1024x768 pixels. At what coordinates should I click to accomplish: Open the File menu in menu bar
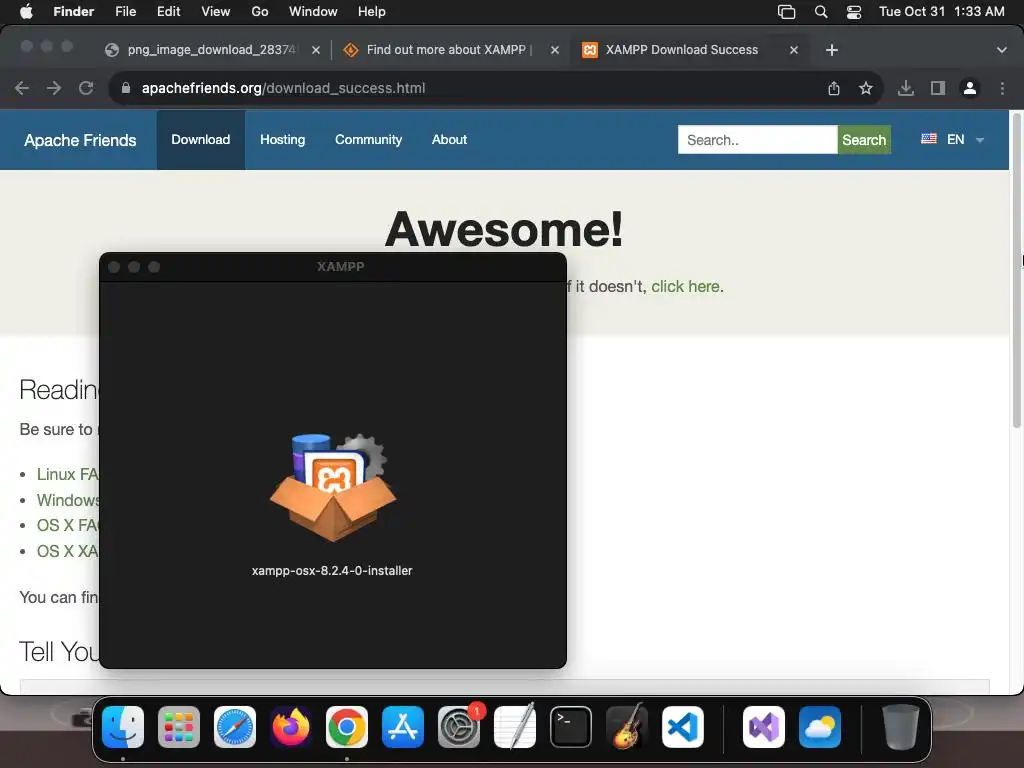pyautogui.click(x=125, y=12)
